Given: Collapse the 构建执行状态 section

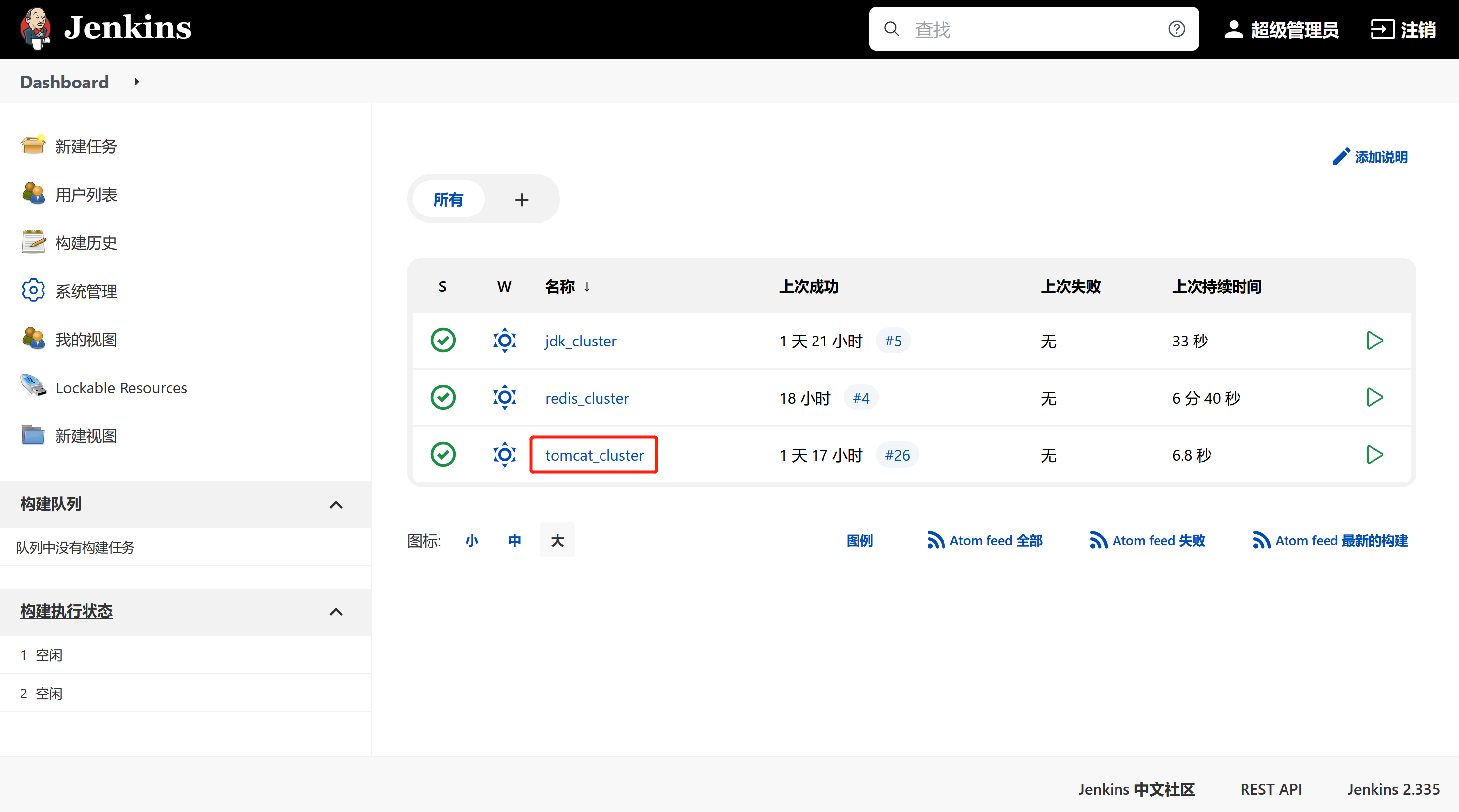Looking at the screenshot, I should pos(335,612).
